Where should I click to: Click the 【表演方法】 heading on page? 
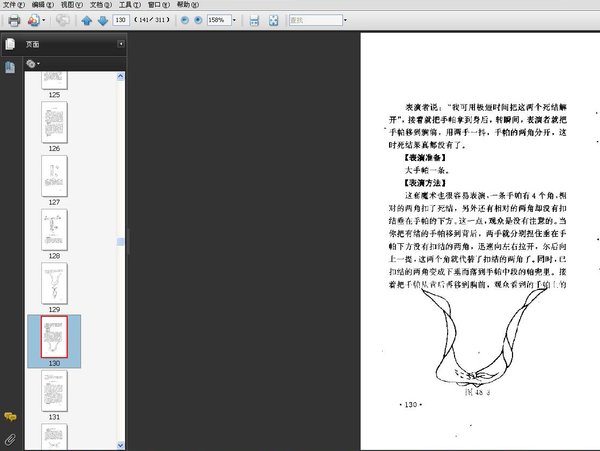426,183
